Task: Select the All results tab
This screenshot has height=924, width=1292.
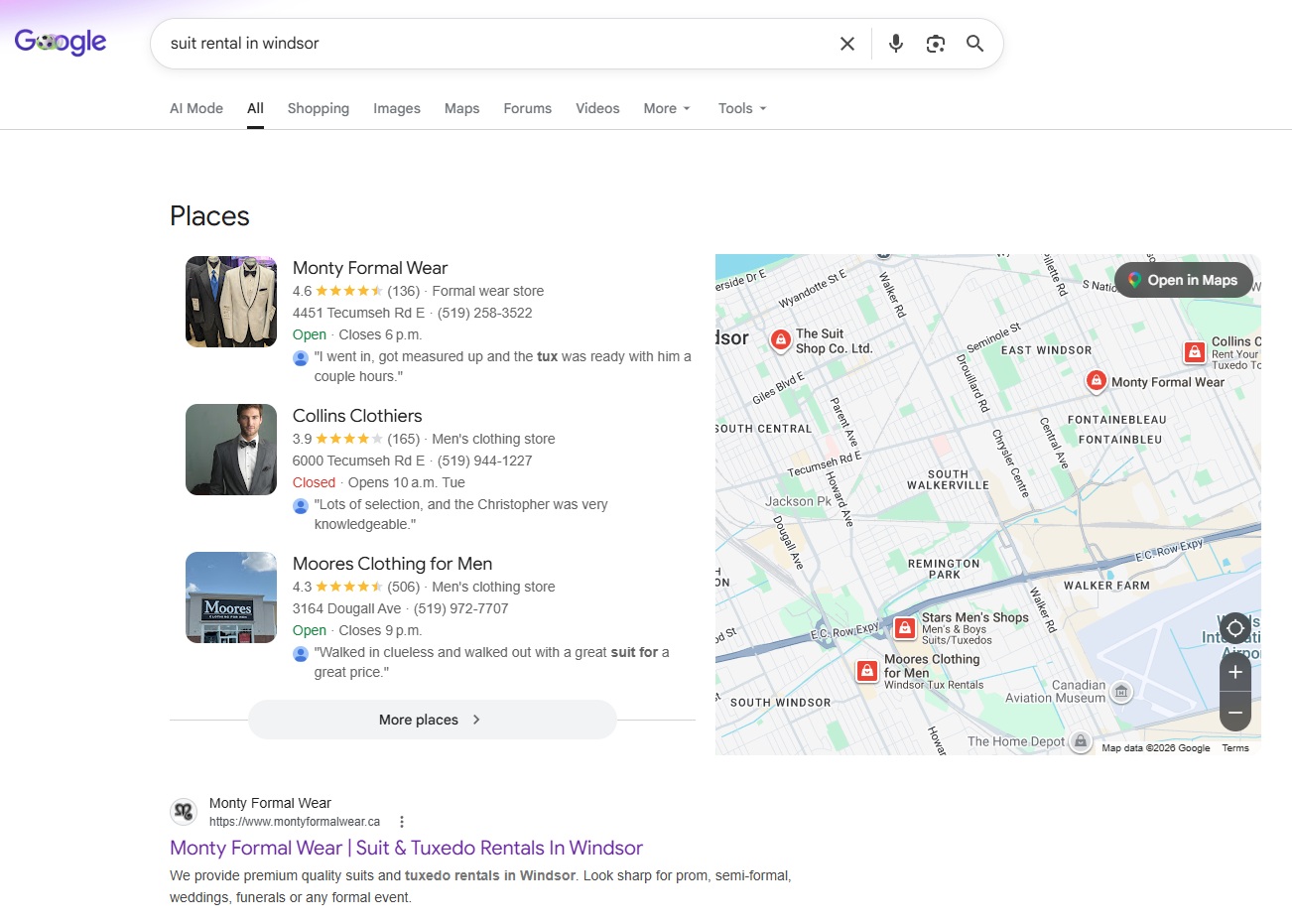Action: tap(255, 108)
